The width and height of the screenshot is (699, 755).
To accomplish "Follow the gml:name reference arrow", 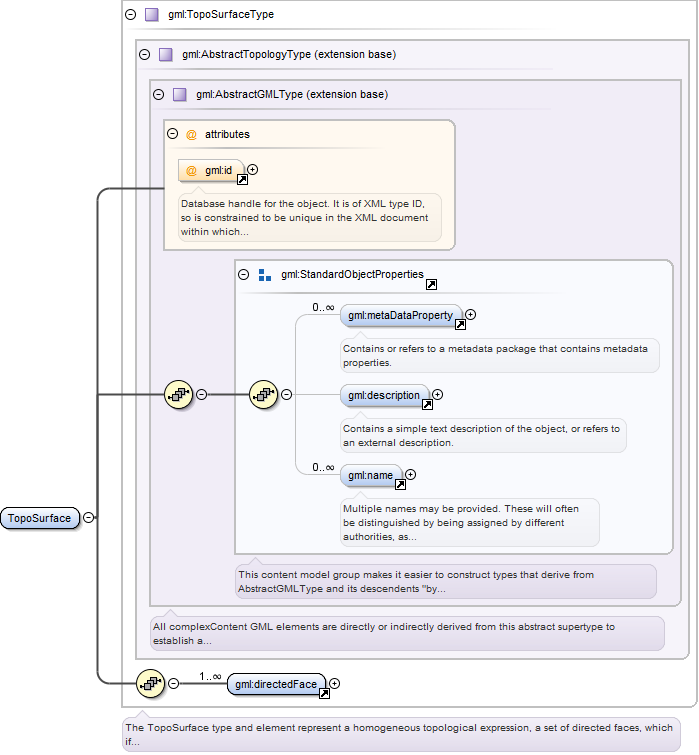I will (400, 484).
